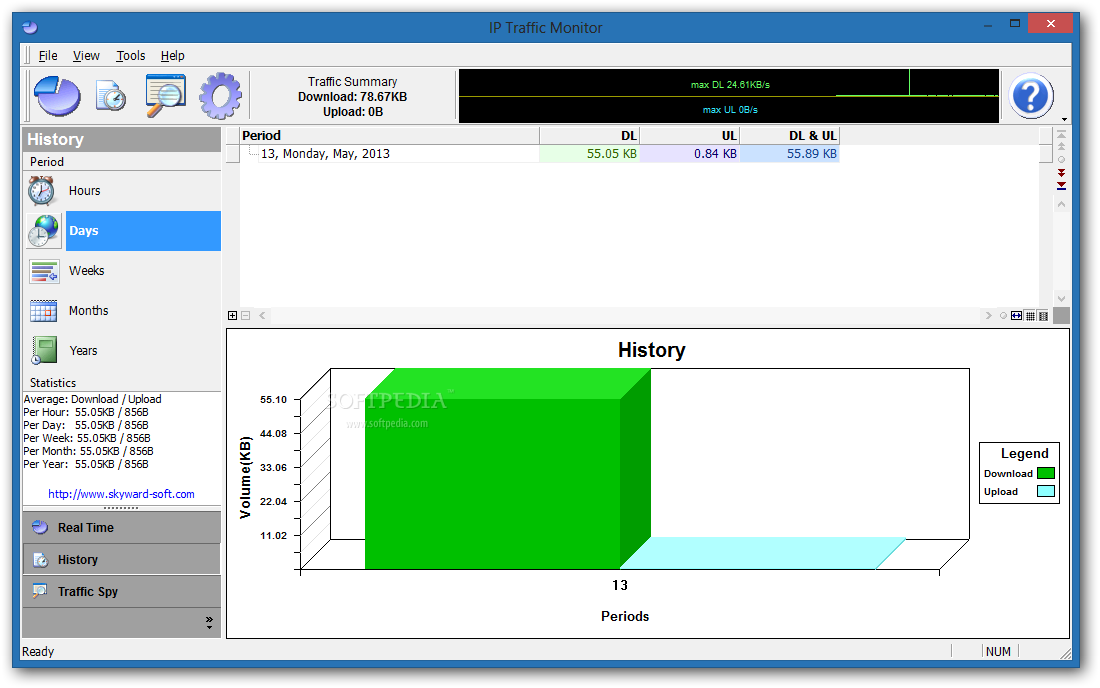Open settings gear toolbar icon
Screen dimensions: 1100x688
pyautogui.click(x=220, y=95)
